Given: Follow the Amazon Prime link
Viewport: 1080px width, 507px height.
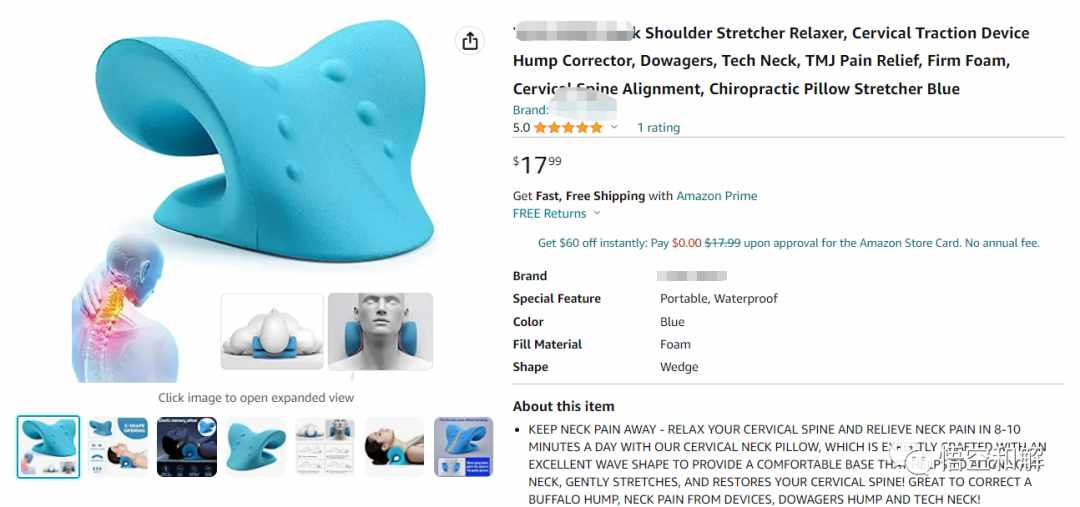Looking at the screenshot, I should click(x=716, y=196).
